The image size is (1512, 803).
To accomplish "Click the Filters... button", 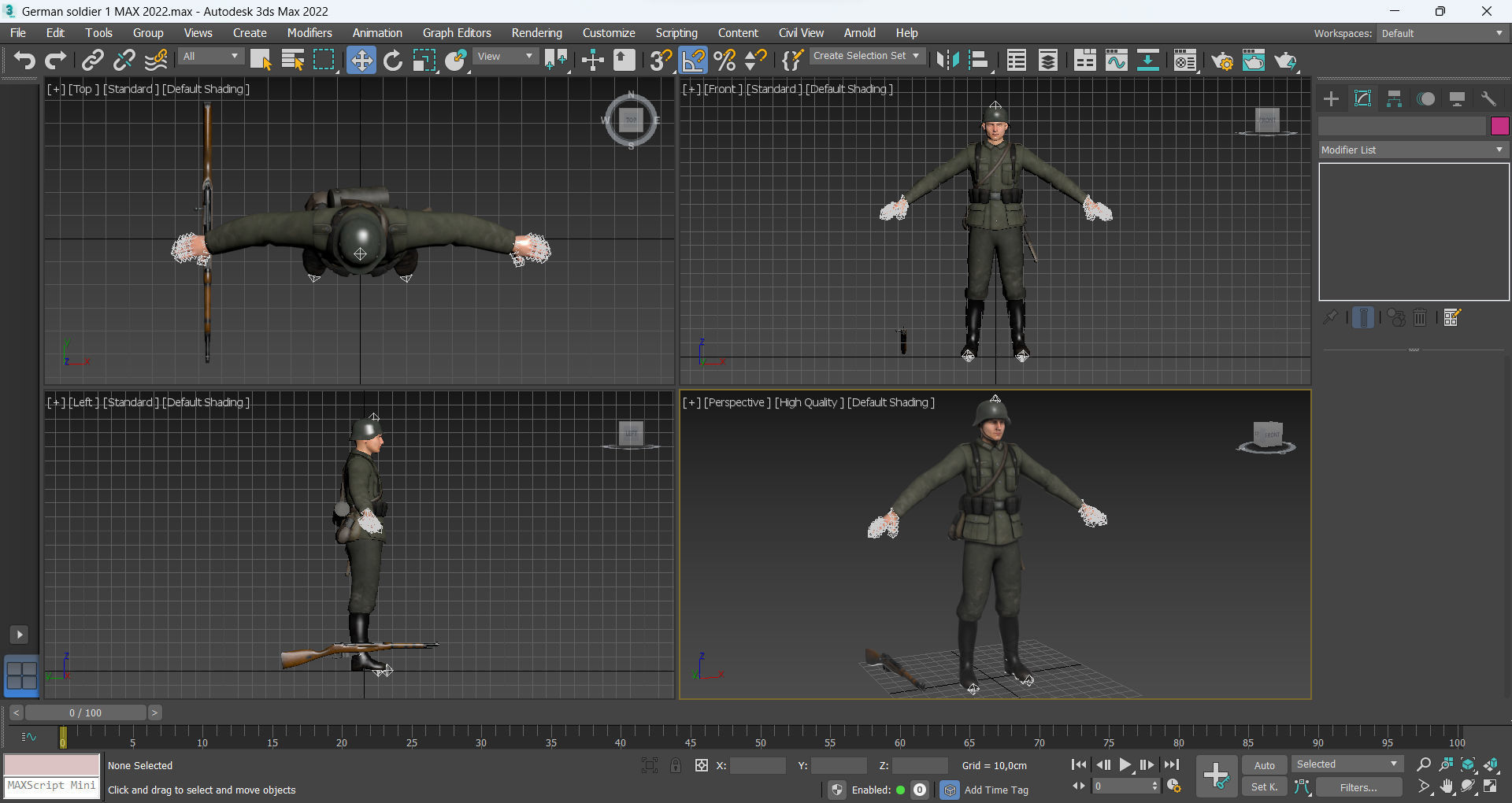I will coord(1358,787).
